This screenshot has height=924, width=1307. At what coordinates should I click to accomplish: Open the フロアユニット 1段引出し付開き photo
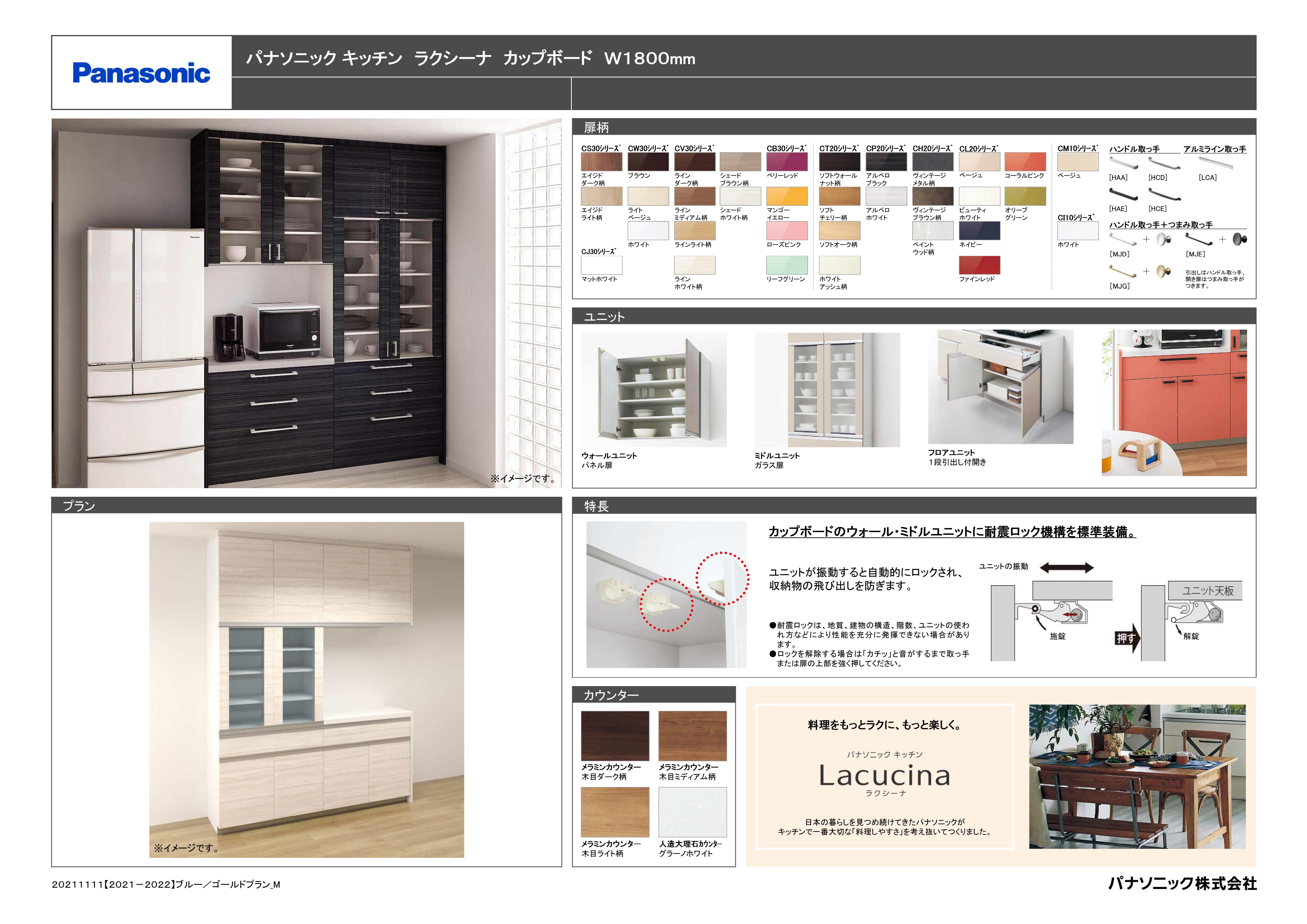pos(1001,387)
